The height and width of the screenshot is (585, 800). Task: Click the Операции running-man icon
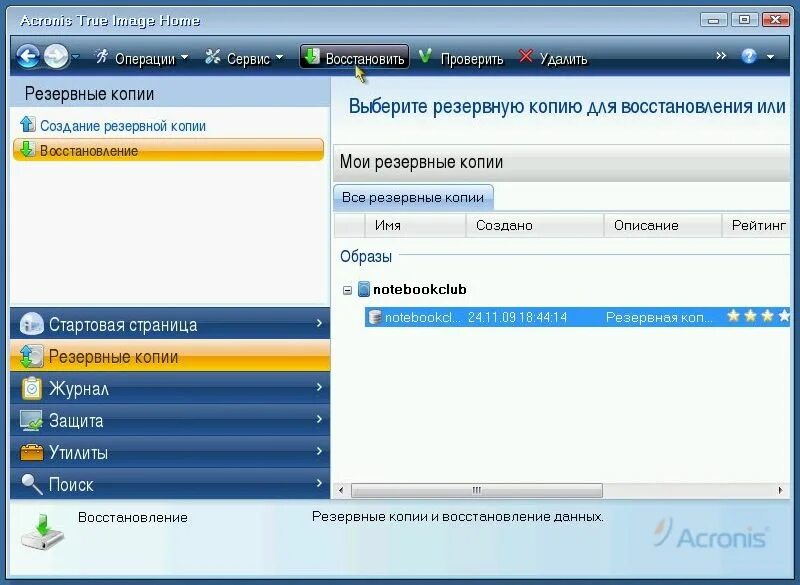point(102,57)
